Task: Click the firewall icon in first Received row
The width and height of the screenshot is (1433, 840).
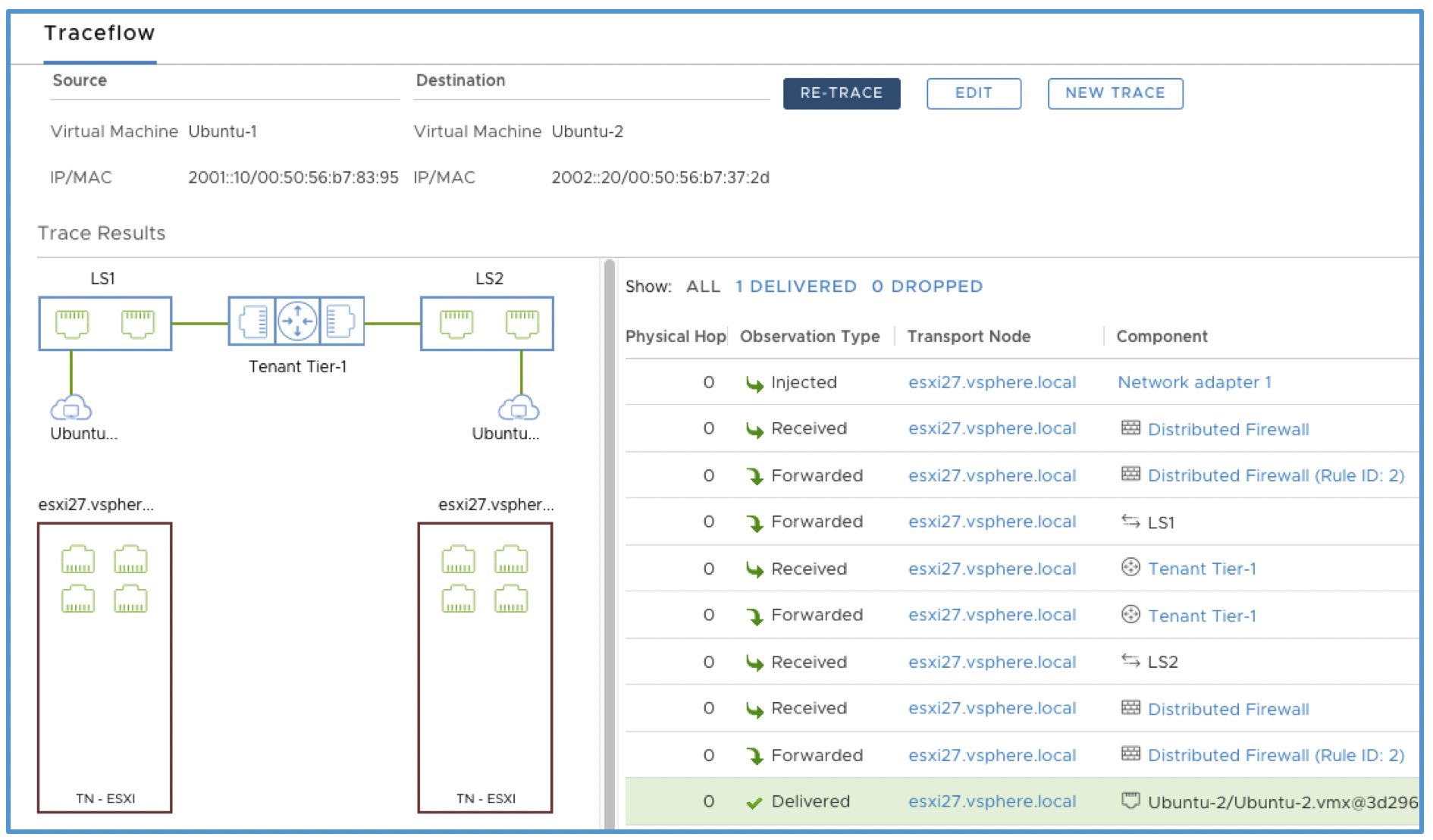Action: tap(1130, 428)
